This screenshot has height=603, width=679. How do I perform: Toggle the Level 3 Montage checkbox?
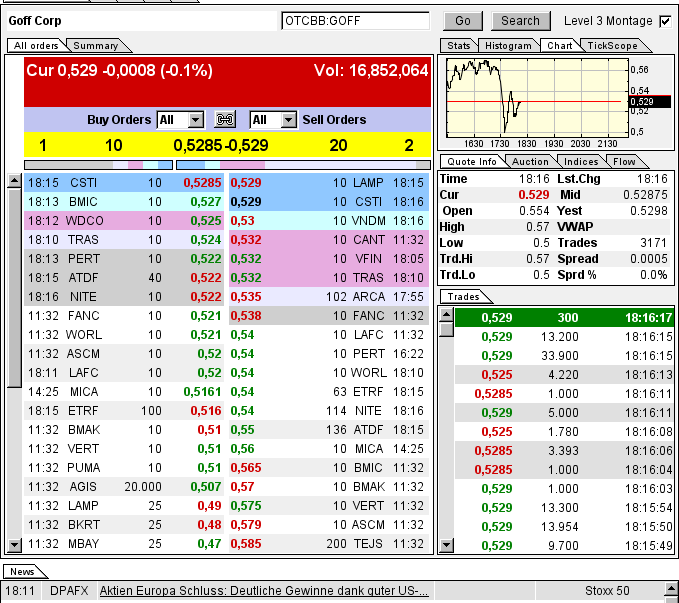(665, 21)
